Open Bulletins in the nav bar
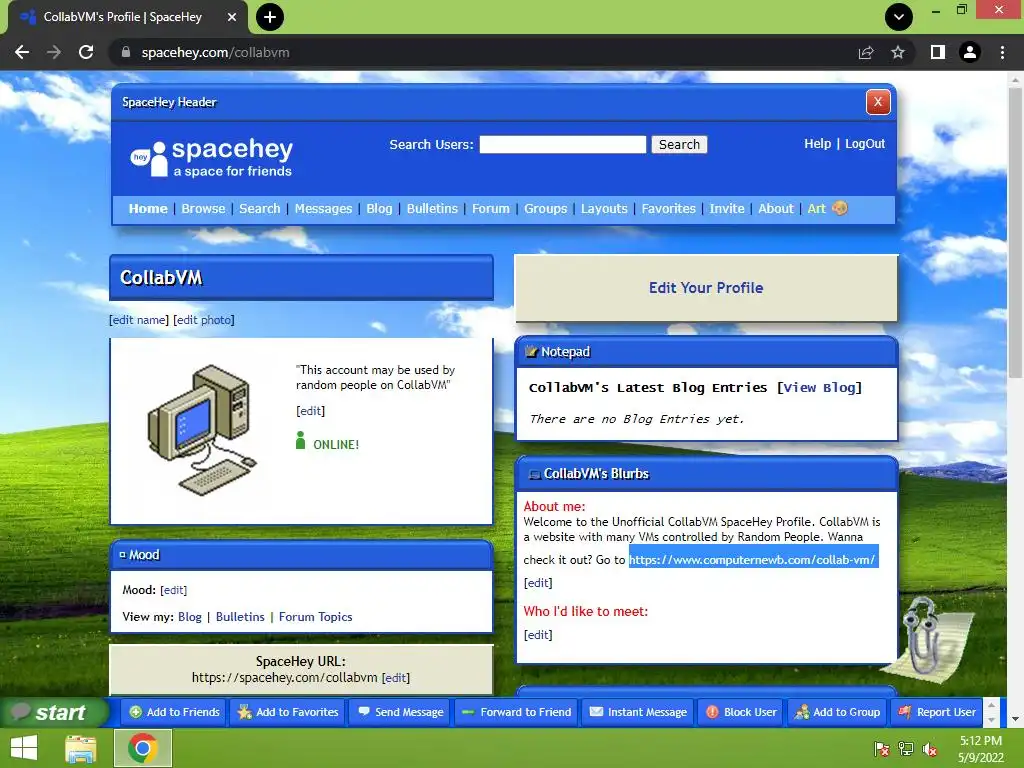The image size is (1024, 768). click(432, 208)
